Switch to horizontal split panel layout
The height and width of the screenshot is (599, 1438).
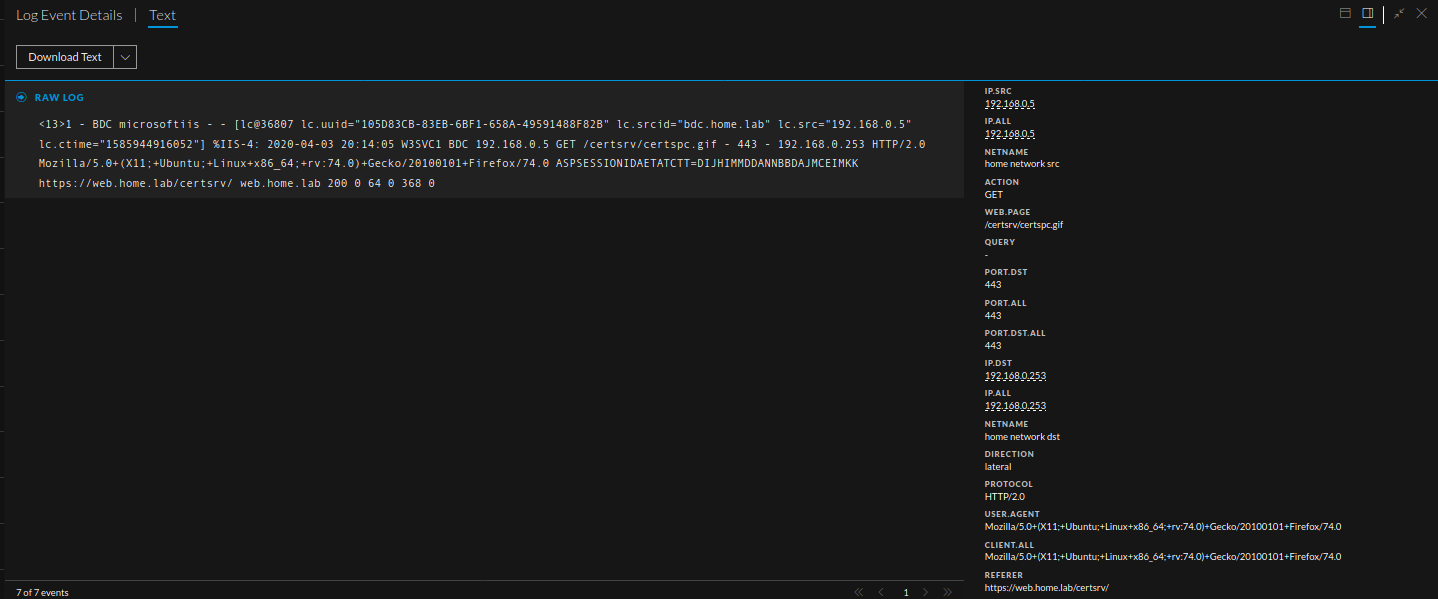coord(1345,14)
